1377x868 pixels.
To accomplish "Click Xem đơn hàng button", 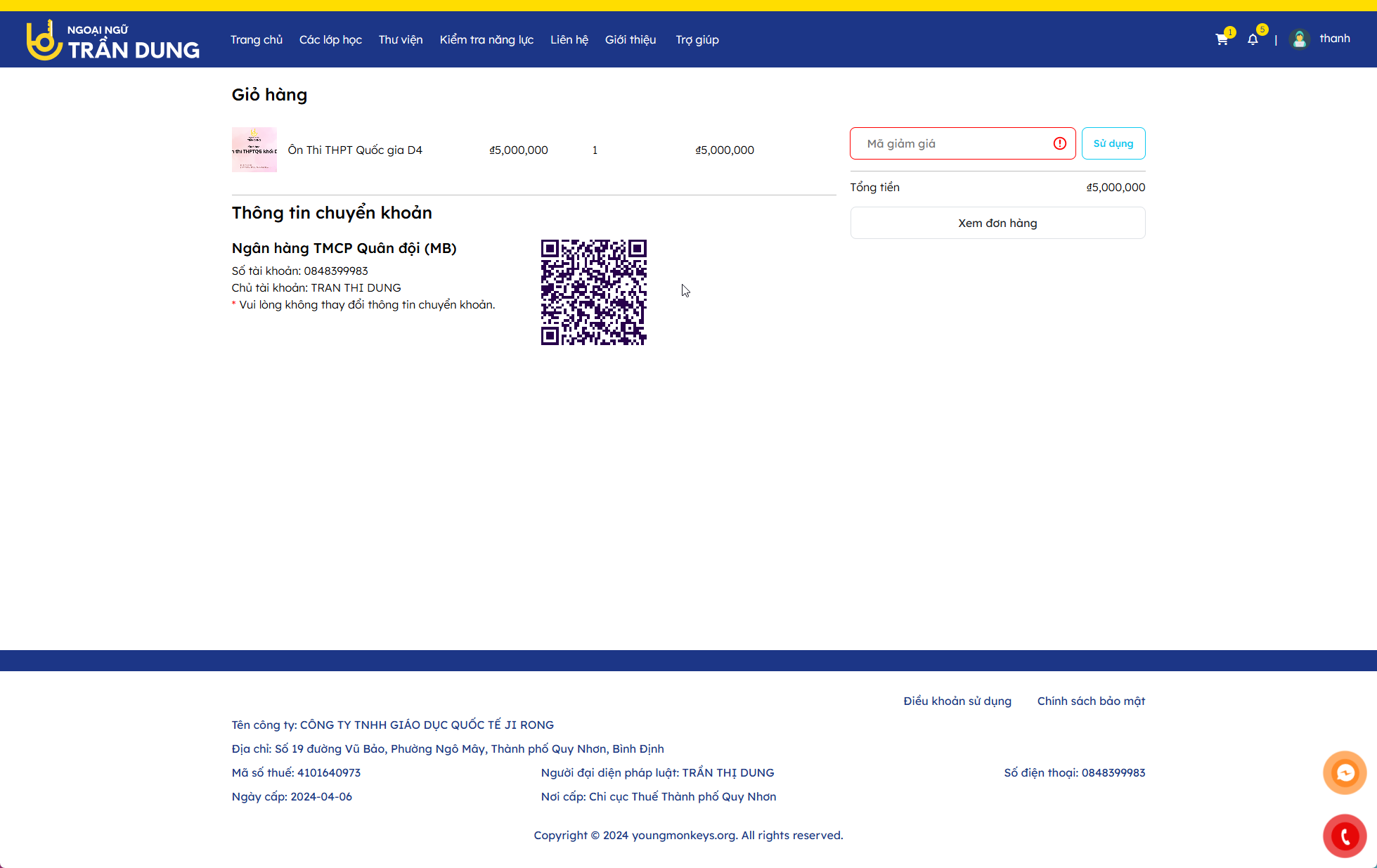I will pos(997,223).
